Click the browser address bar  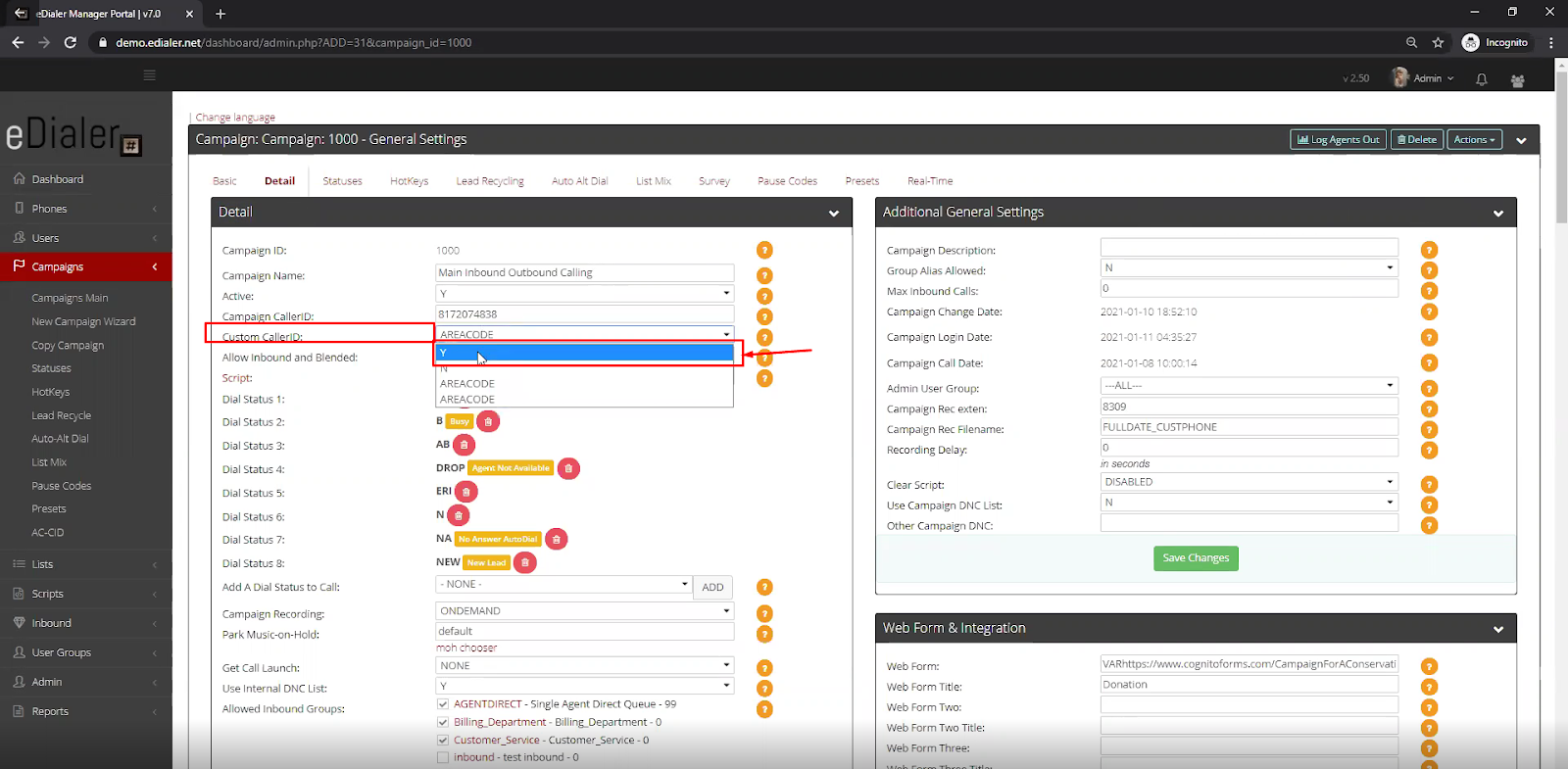tap(745, 42)
